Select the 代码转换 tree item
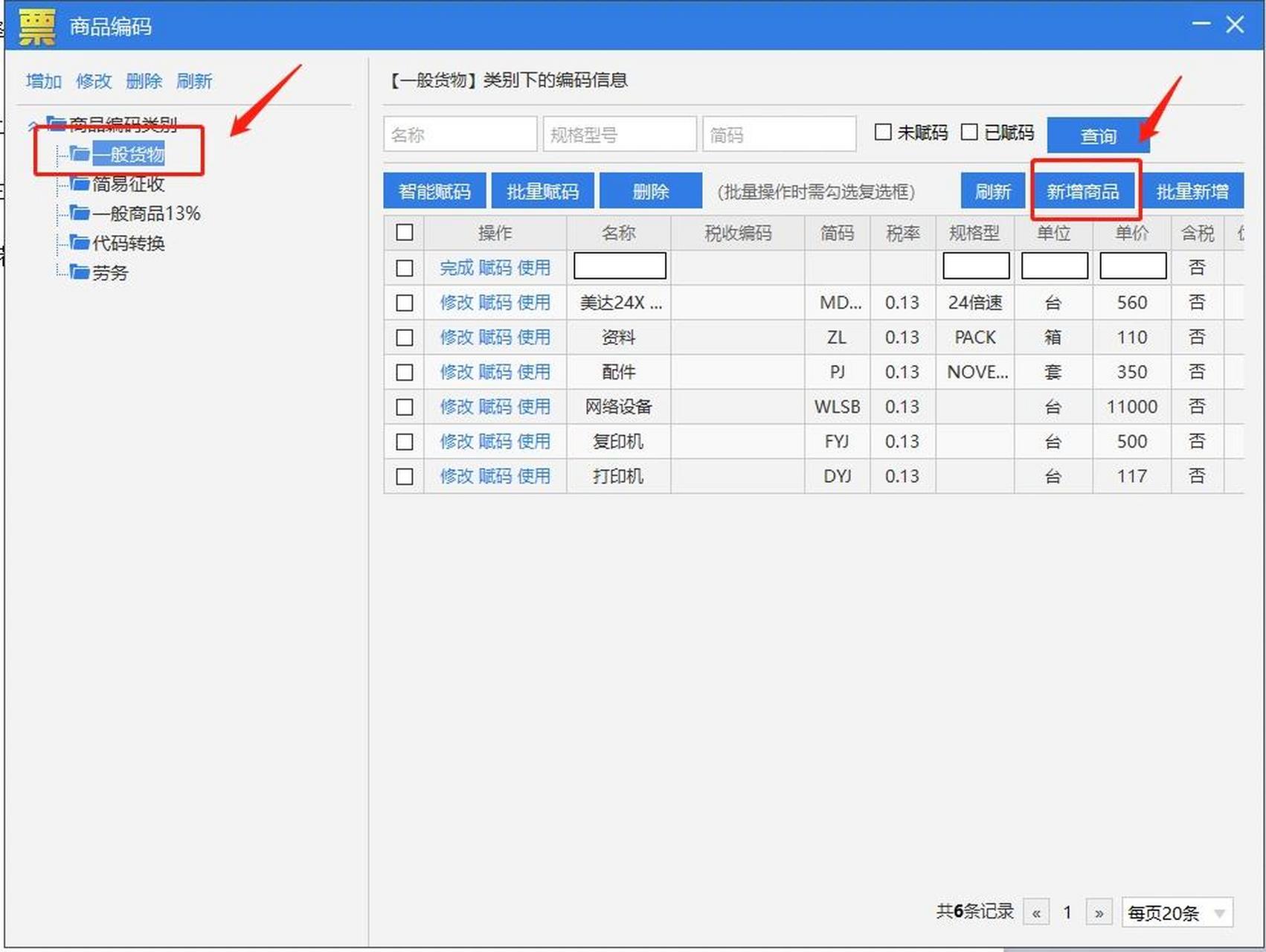 click(128, 243)
